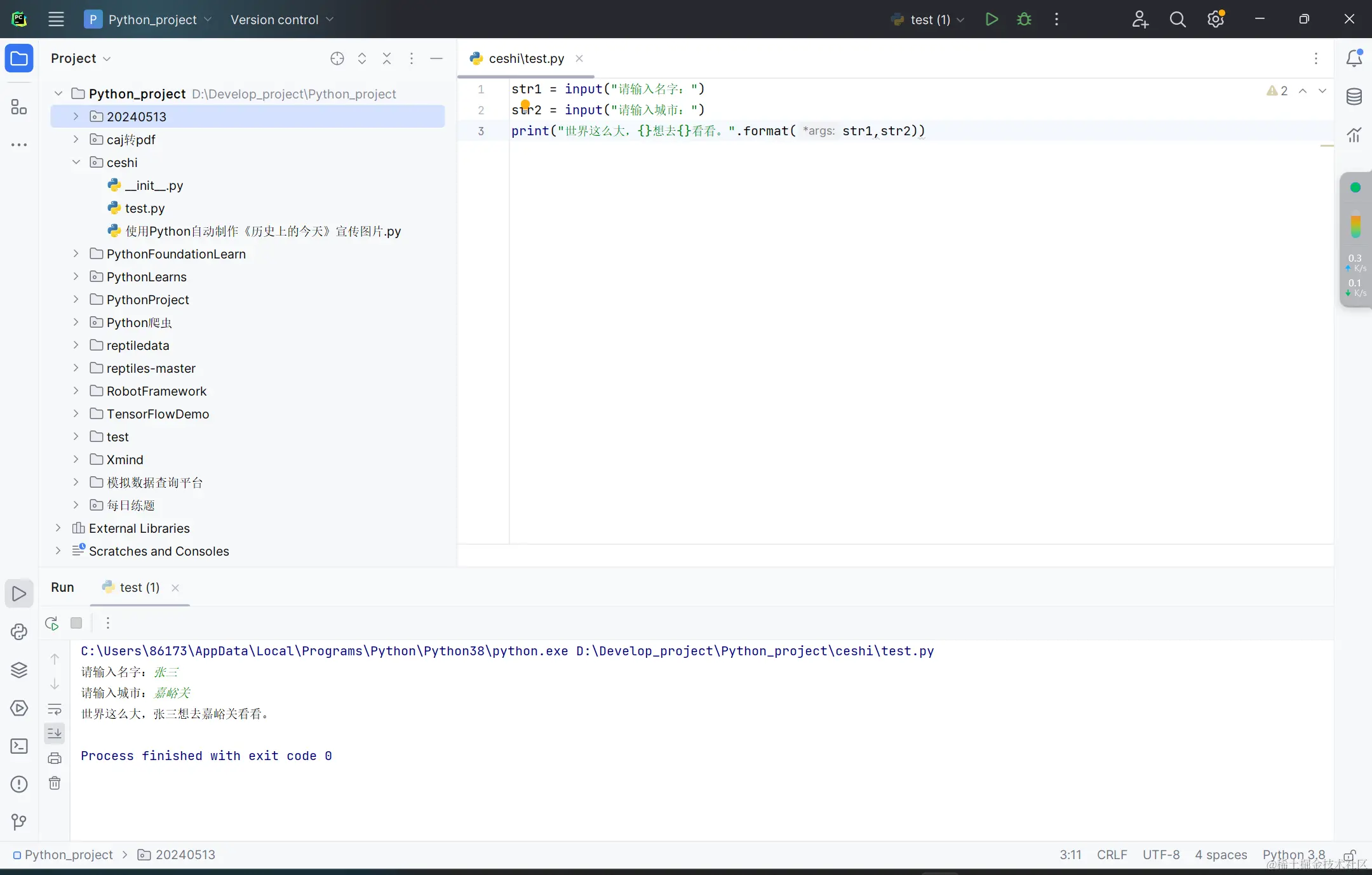This screenshot has width=1372, height=875.
Task: Open the Terminal tool window
Action: (x=19, y=746)
